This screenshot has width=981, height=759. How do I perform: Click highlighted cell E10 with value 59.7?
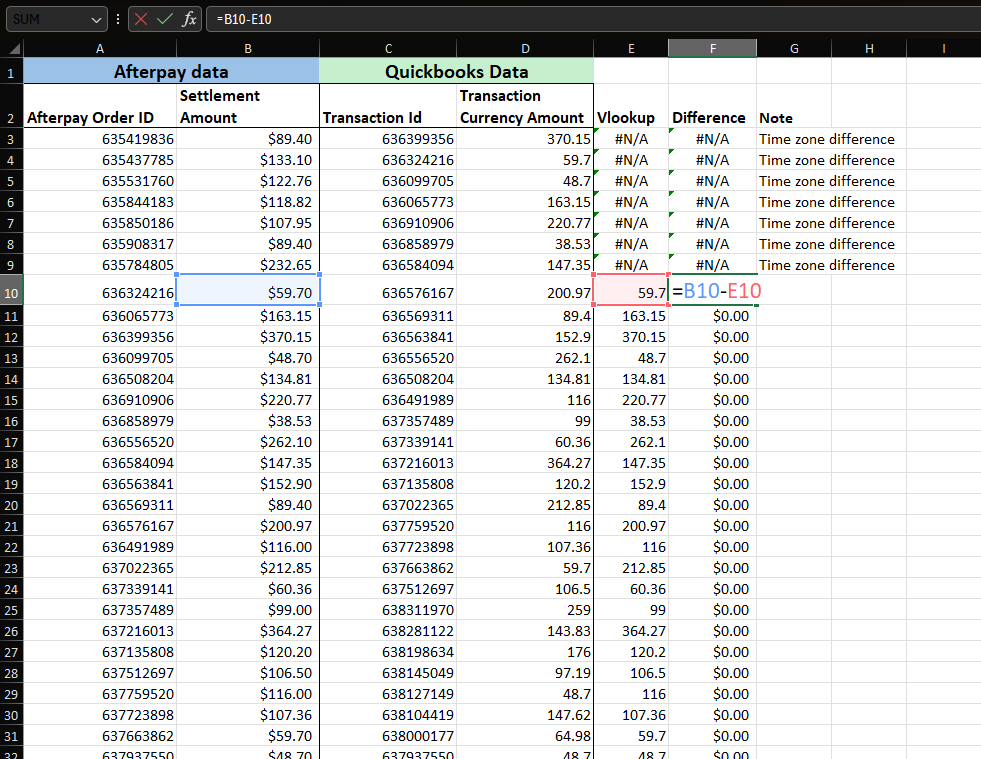tap(630, 292)
